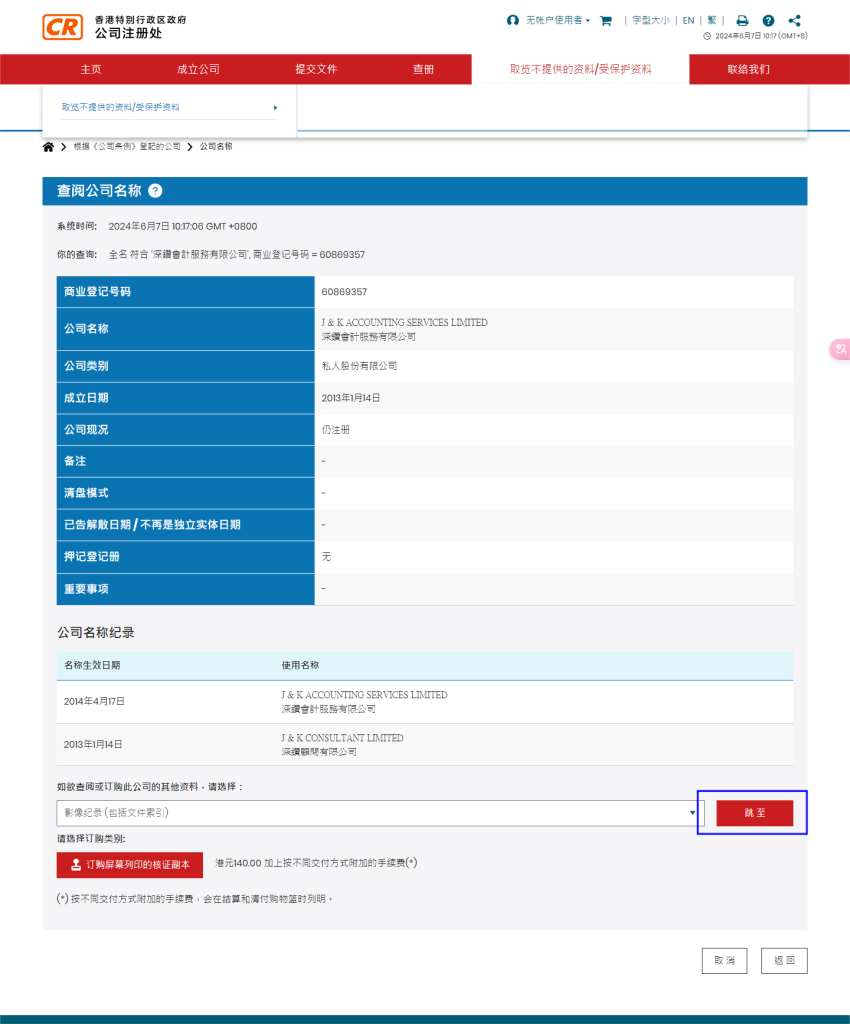Open the 联络我们 menu tab
Viewport: 850px width, 1024px height.
(748, 69)
